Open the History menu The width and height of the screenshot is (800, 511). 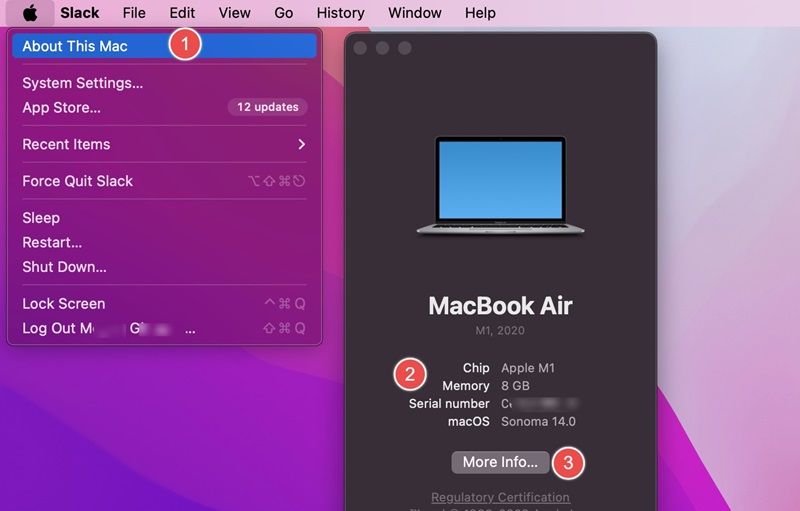340,13
